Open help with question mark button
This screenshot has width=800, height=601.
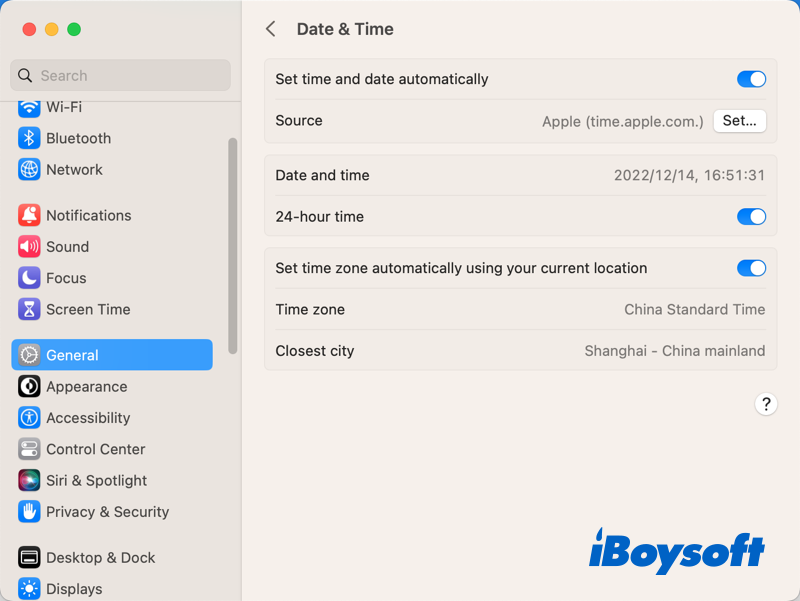766,404
